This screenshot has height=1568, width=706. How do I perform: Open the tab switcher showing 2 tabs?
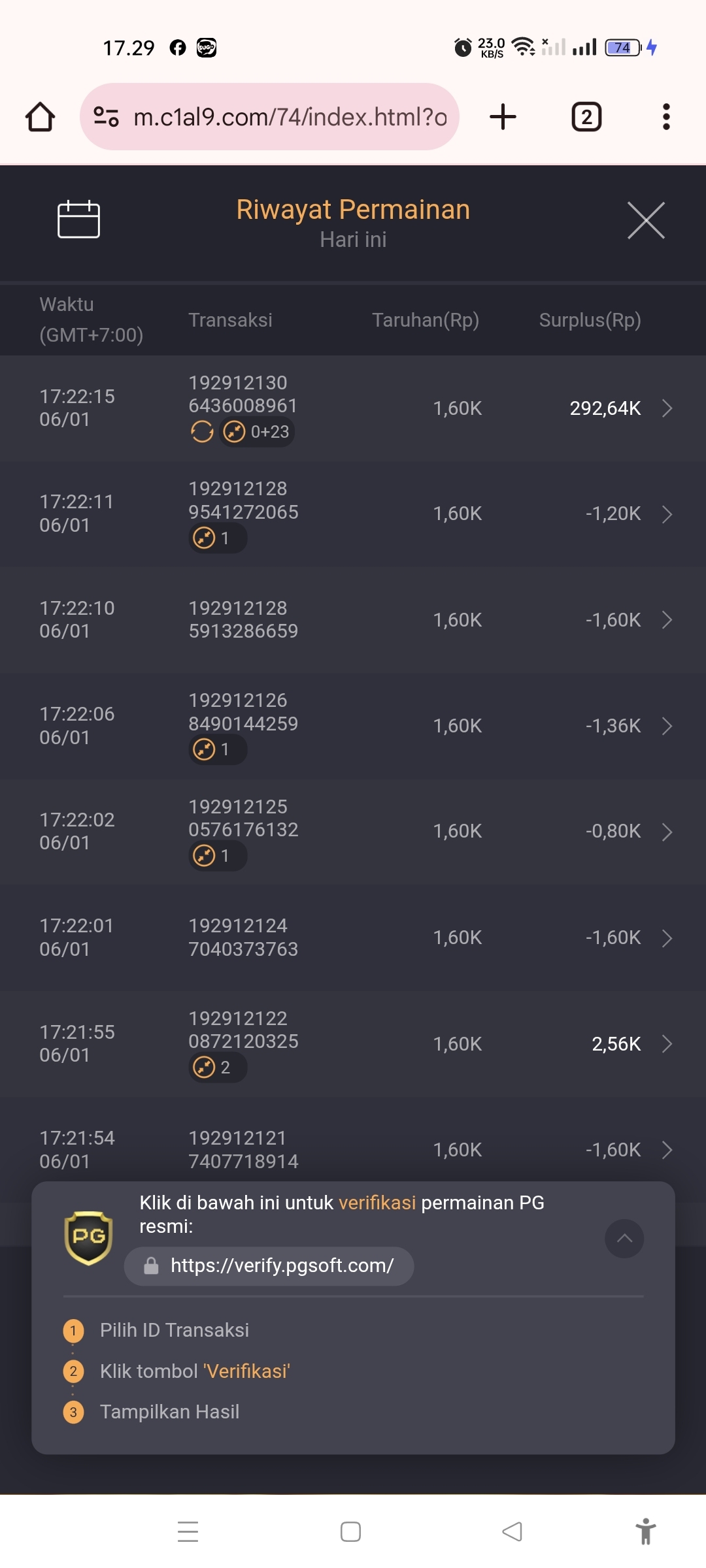[586, 117]
